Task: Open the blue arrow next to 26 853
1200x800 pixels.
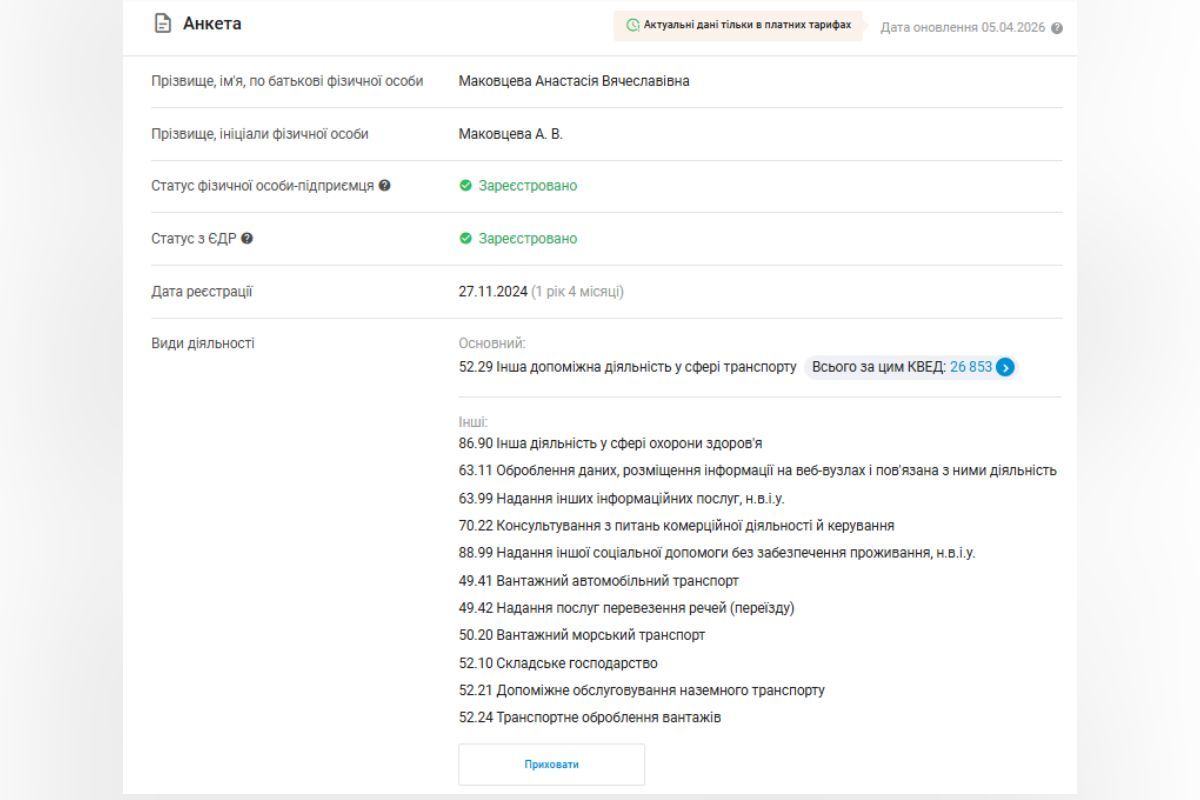Action: (1005, 367)
